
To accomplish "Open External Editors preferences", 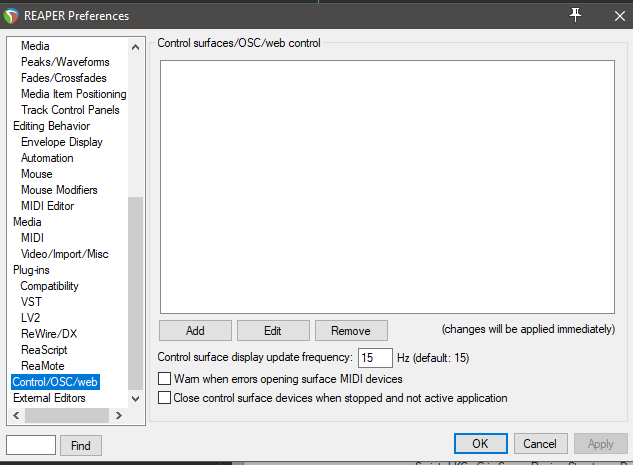I will click(49, 398).
